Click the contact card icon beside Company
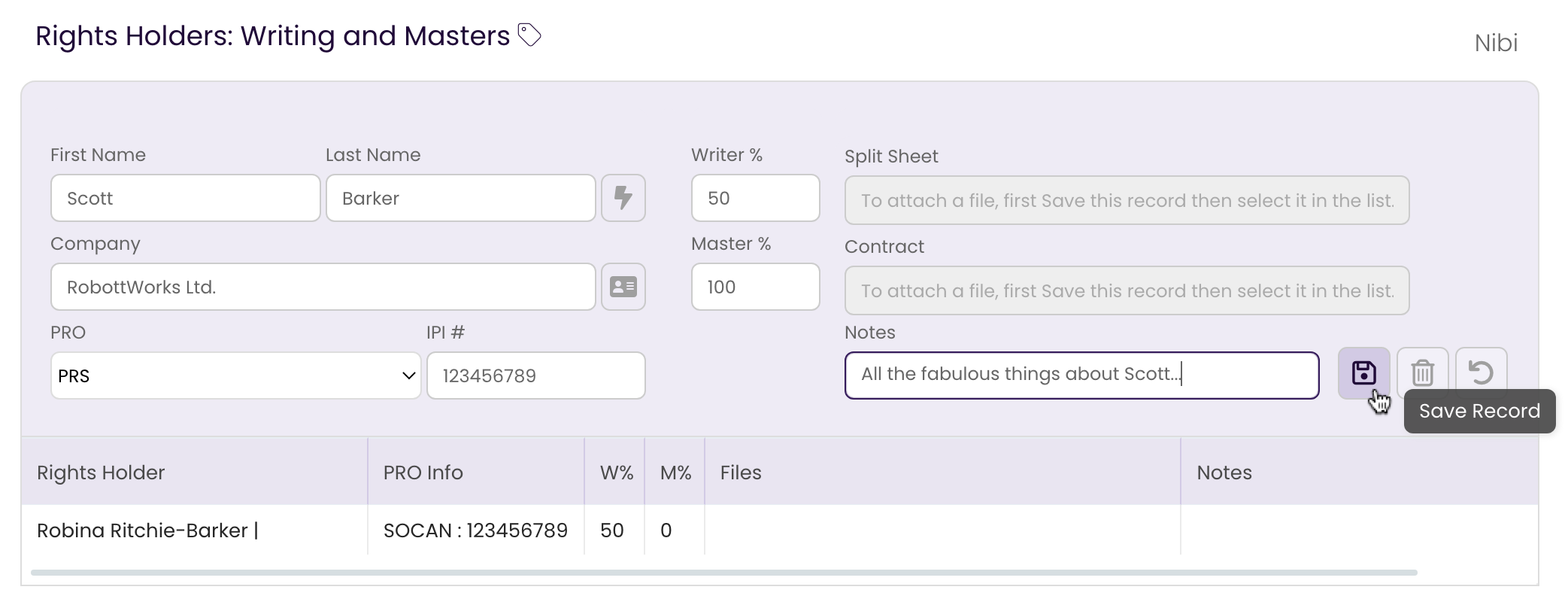 pos(623,287)
